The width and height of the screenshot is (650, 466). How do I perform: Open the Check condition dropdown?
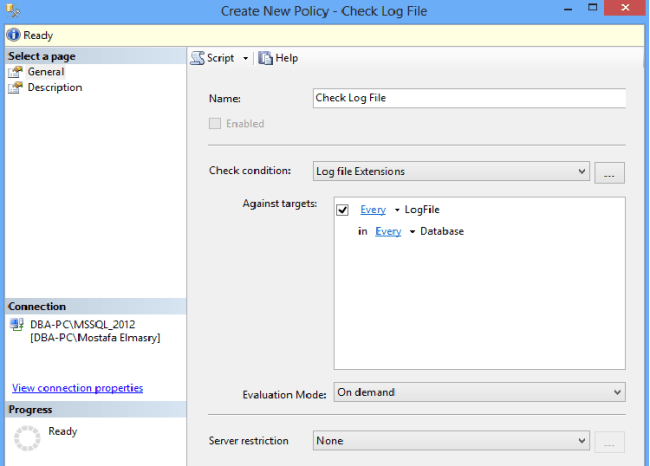point(451,171)
